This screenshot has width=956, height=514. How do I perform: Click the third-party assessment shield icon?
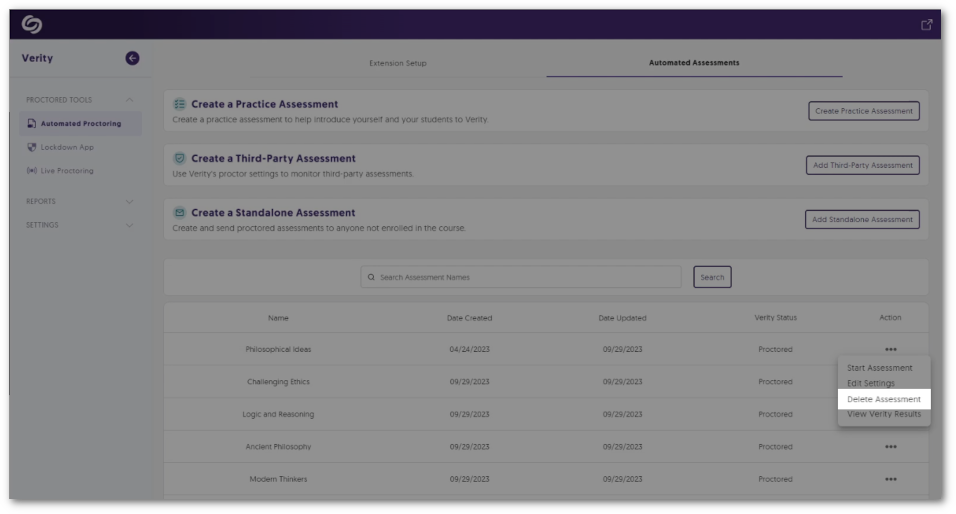click(x=179, y=159)
